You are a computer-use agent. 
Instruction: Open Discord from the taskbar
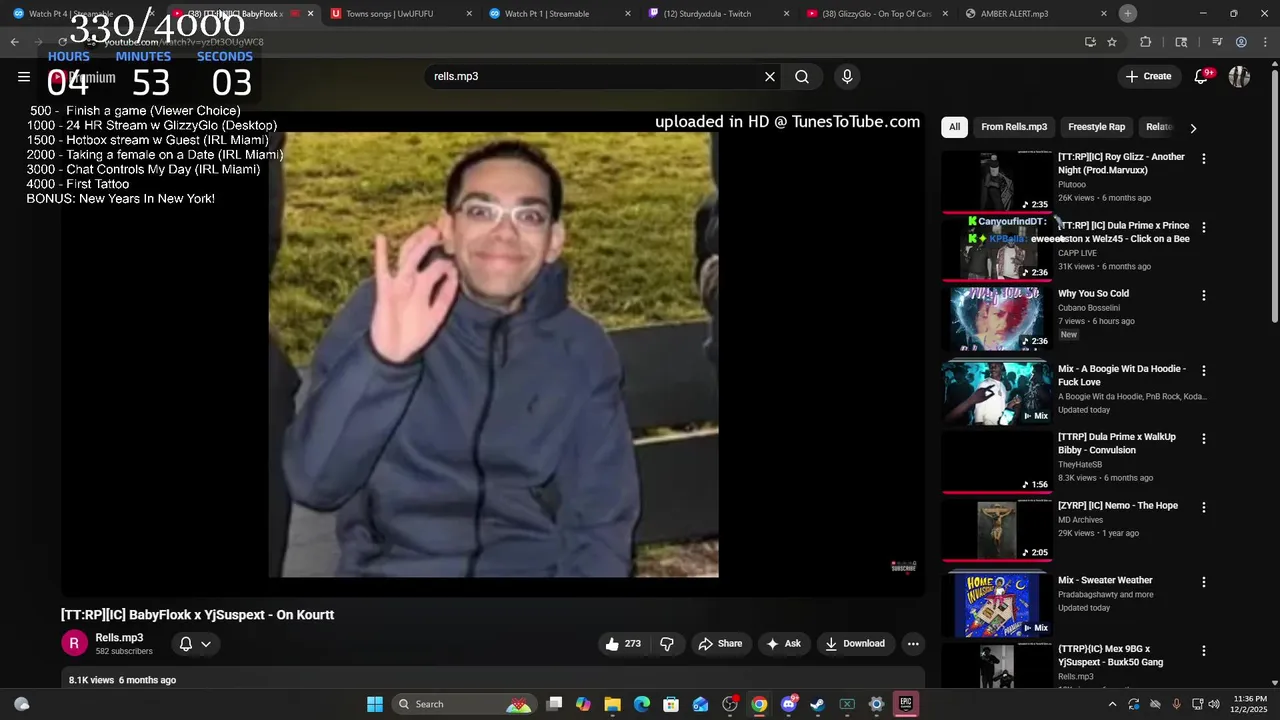pyautogui.click(x=788, y=704)
